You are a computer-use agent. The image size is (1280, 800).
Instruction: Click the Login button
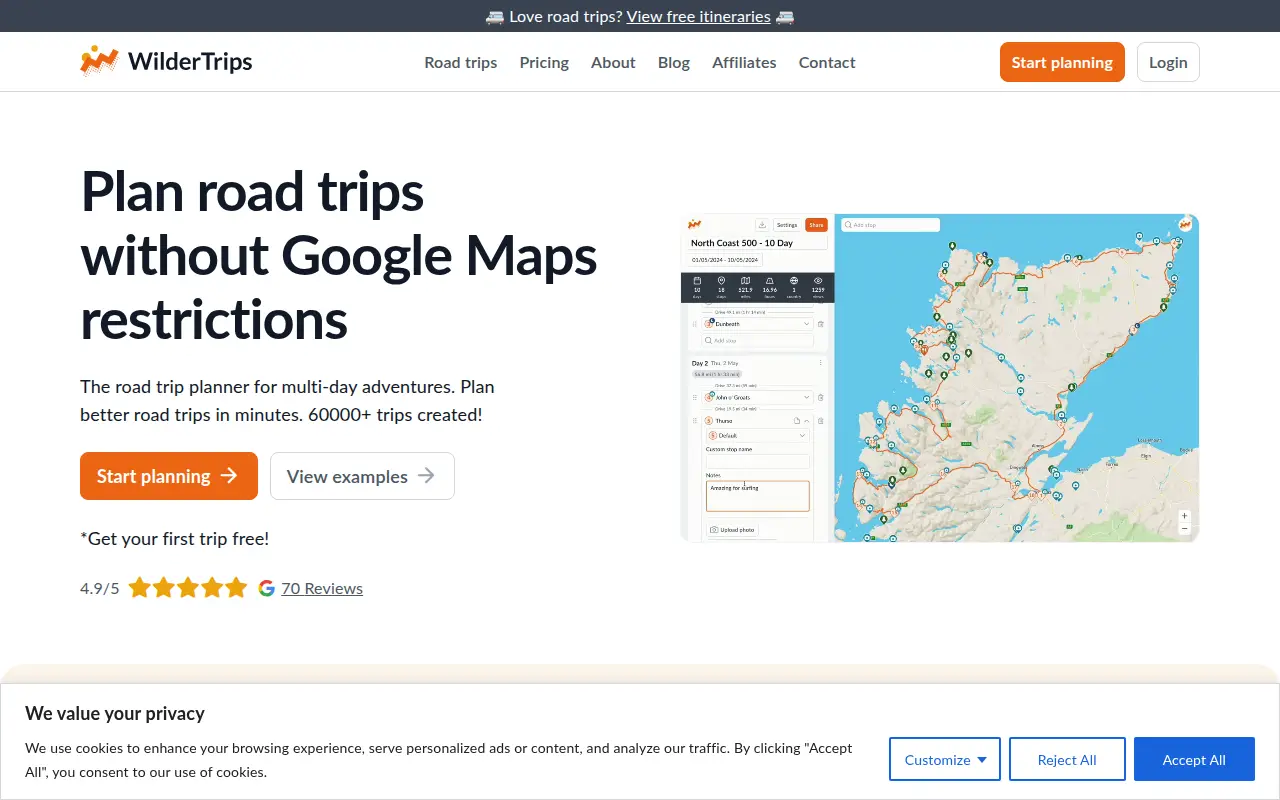(1168, 62)
